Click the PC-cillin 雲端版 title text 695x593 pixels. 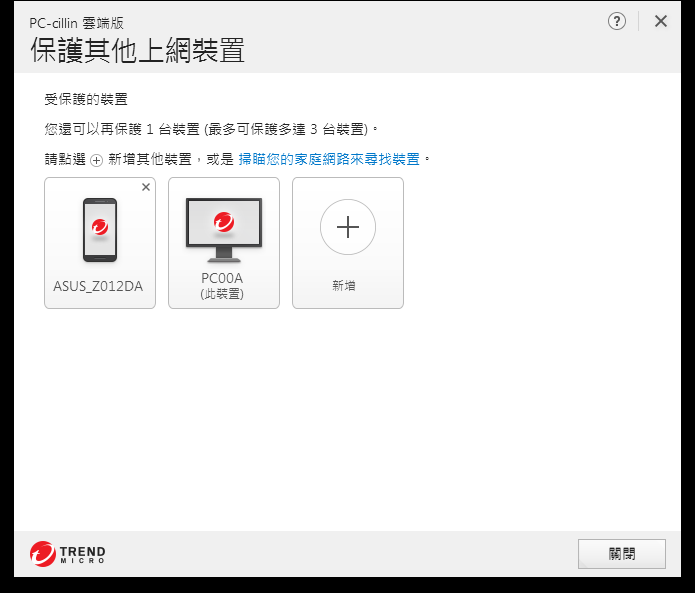click(77, 23)
